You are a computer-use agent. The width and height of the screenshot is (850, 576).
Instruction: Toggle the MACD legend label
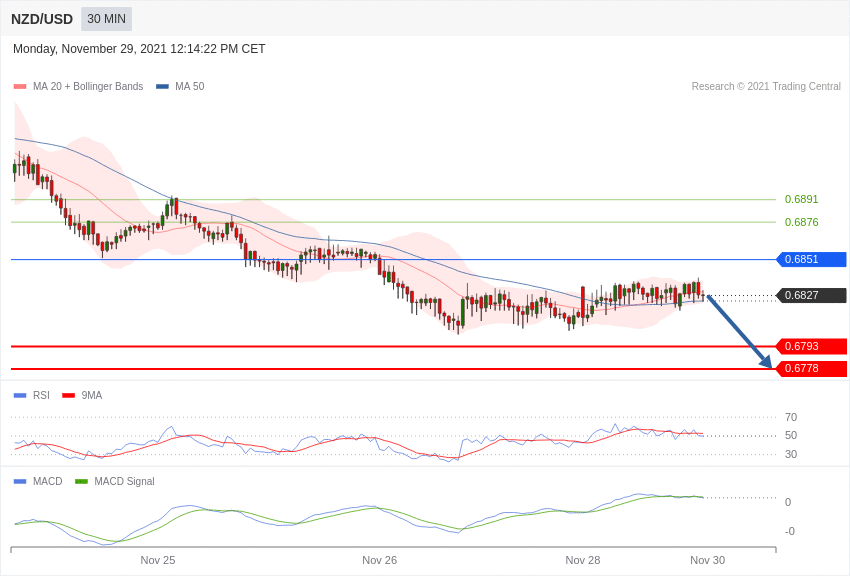pyautogui.click(x=47, y=481)
